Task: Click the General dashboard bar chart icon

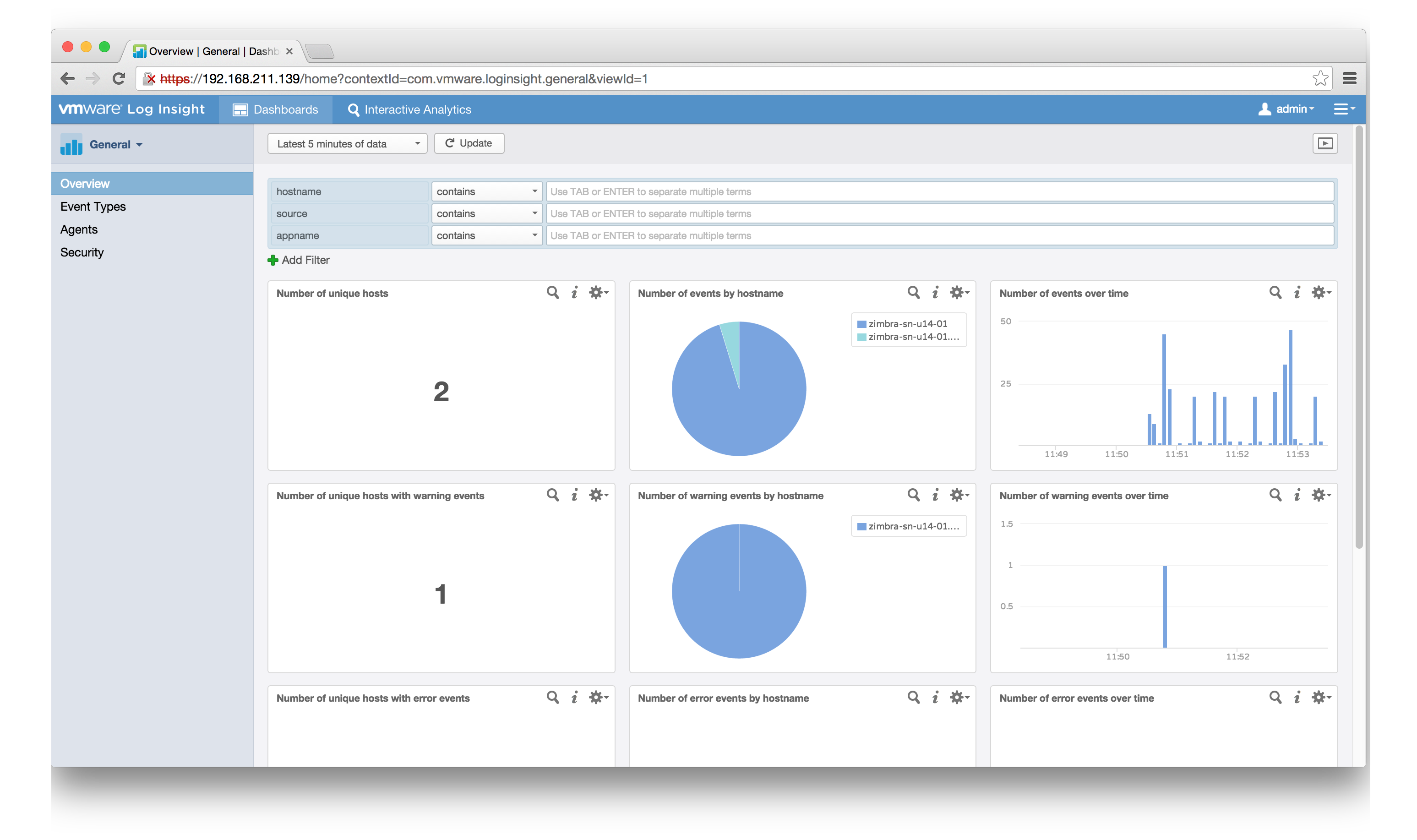Action: (71, 144)
